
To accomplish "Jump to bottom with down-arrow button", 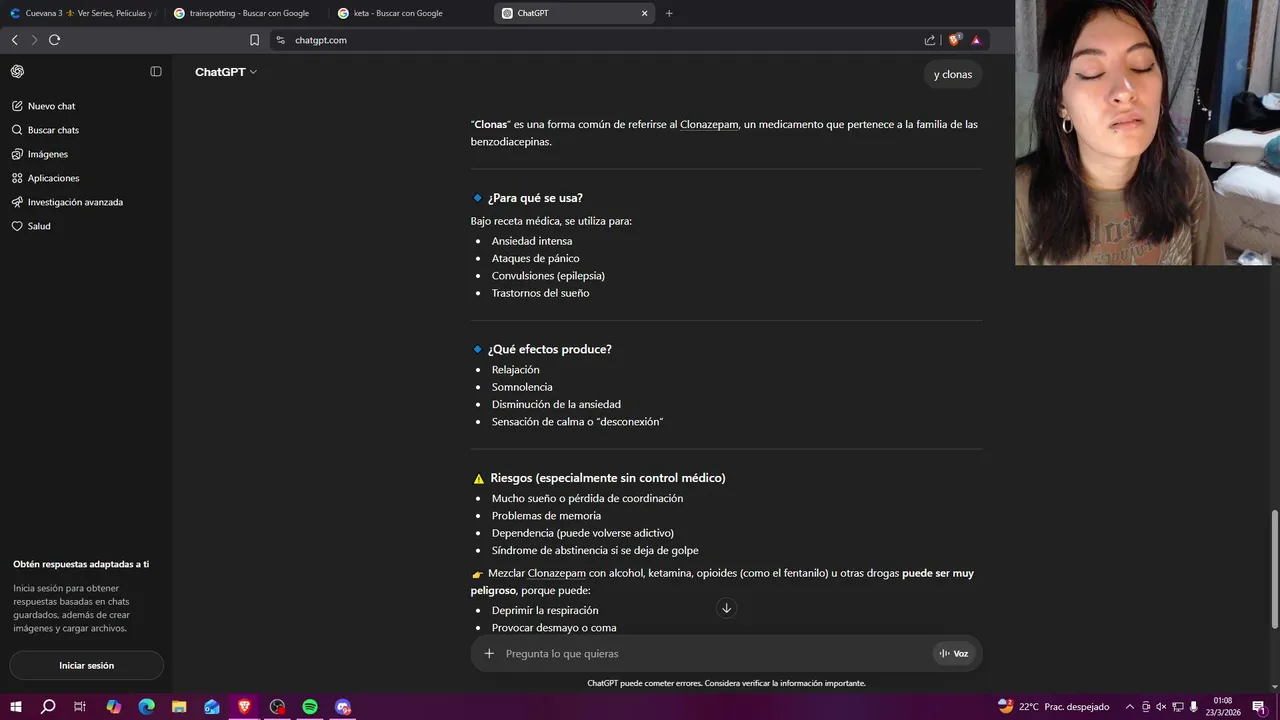I will pyautogui.click(x=726, y=608).
